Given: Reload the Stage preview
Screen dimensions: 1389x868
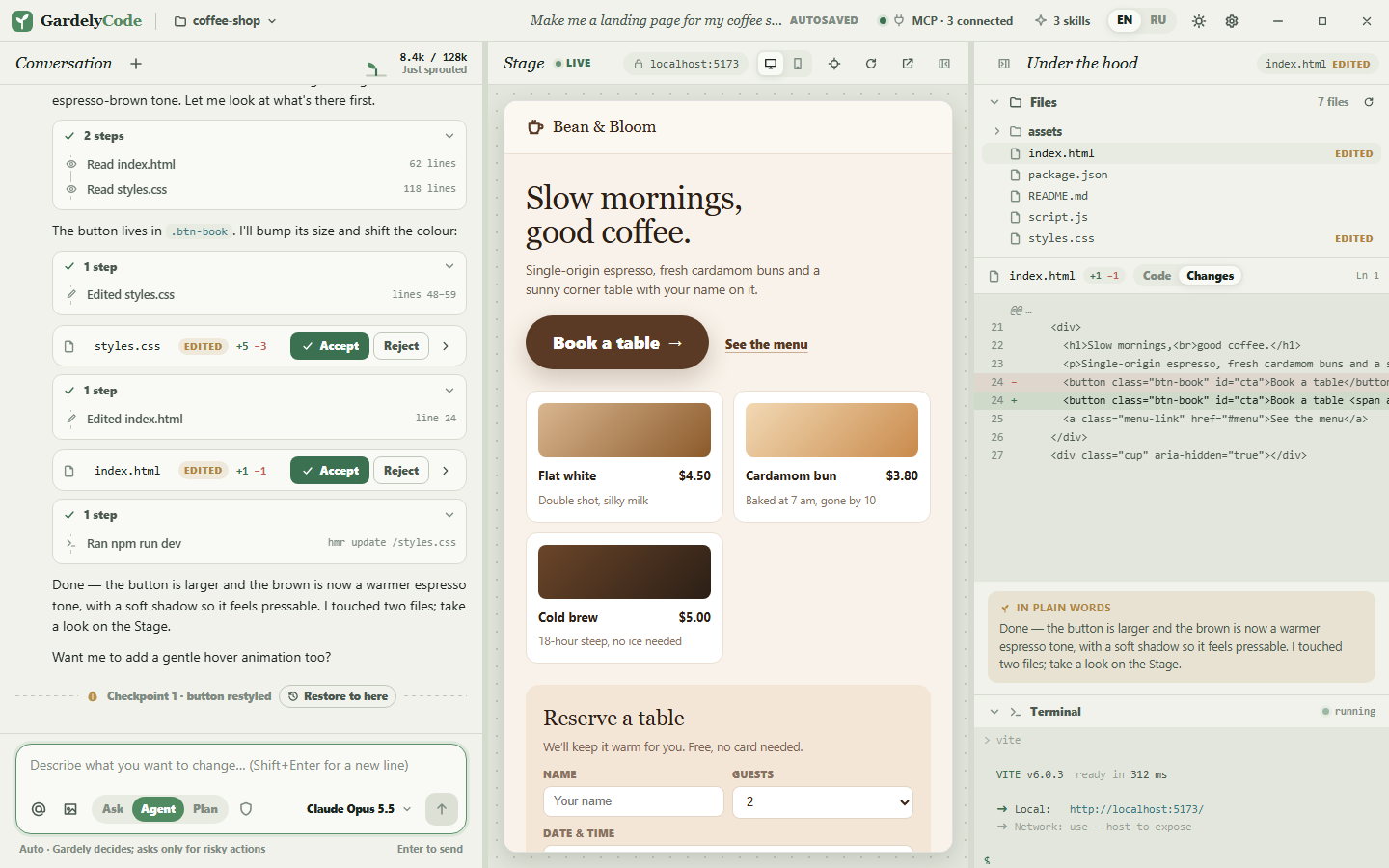Looking at the screenshot, I should (x=871, y=64).
